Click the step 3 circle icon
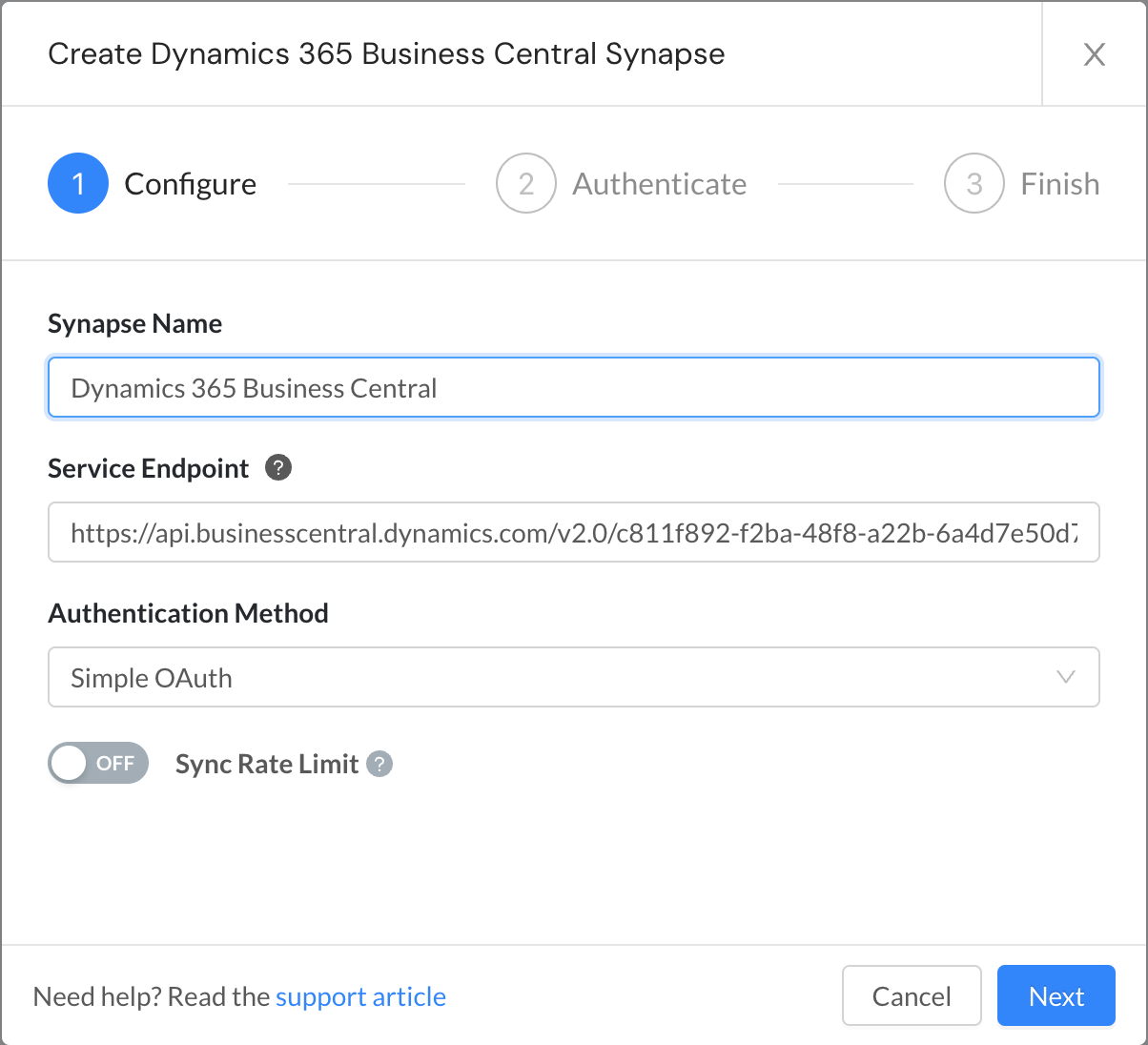Screen dimensions: 1148x1045 tap(974, 183)
